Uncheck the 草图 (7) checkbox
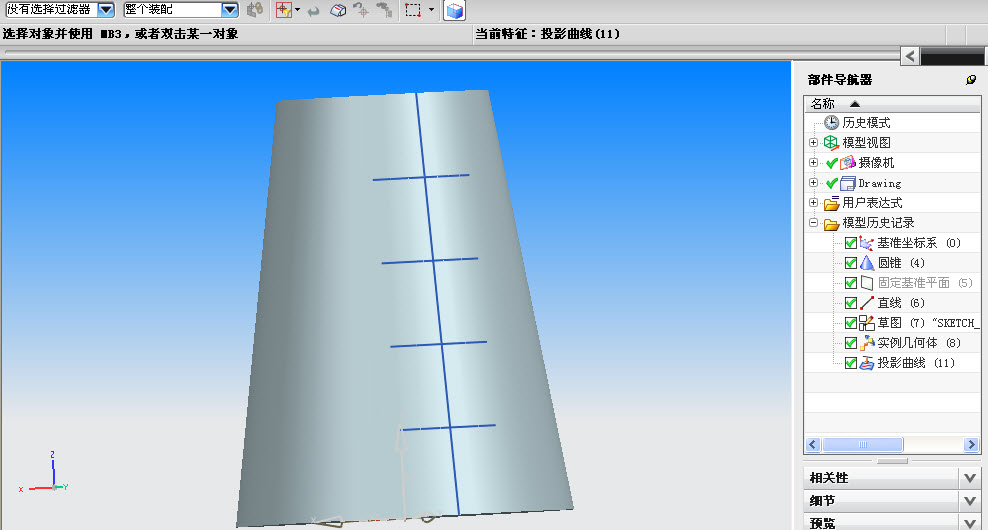Viewport: 988px width, 530px height. 851,323
